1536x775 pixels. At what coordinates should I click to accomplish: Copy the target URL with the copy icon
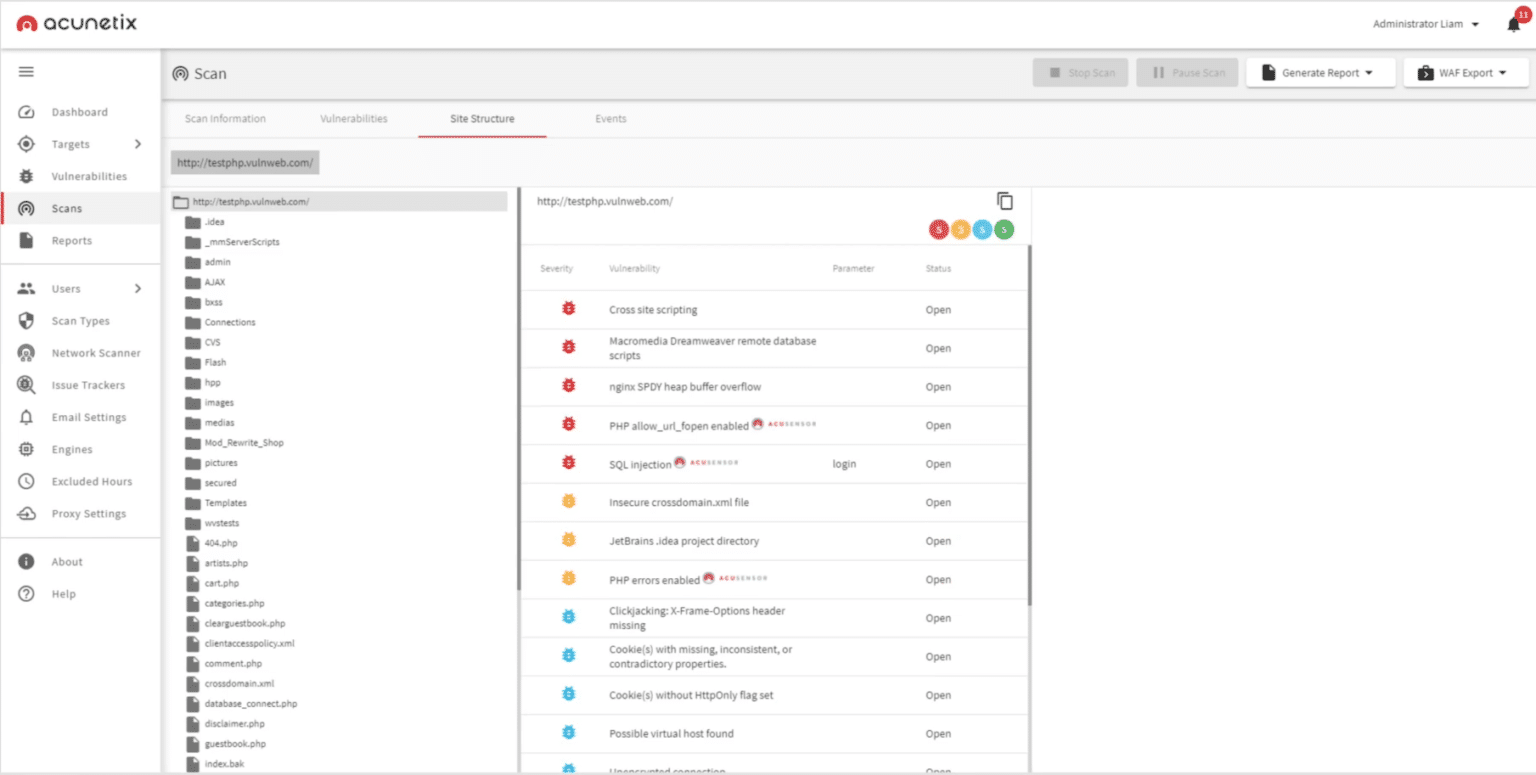point(1006,200)
